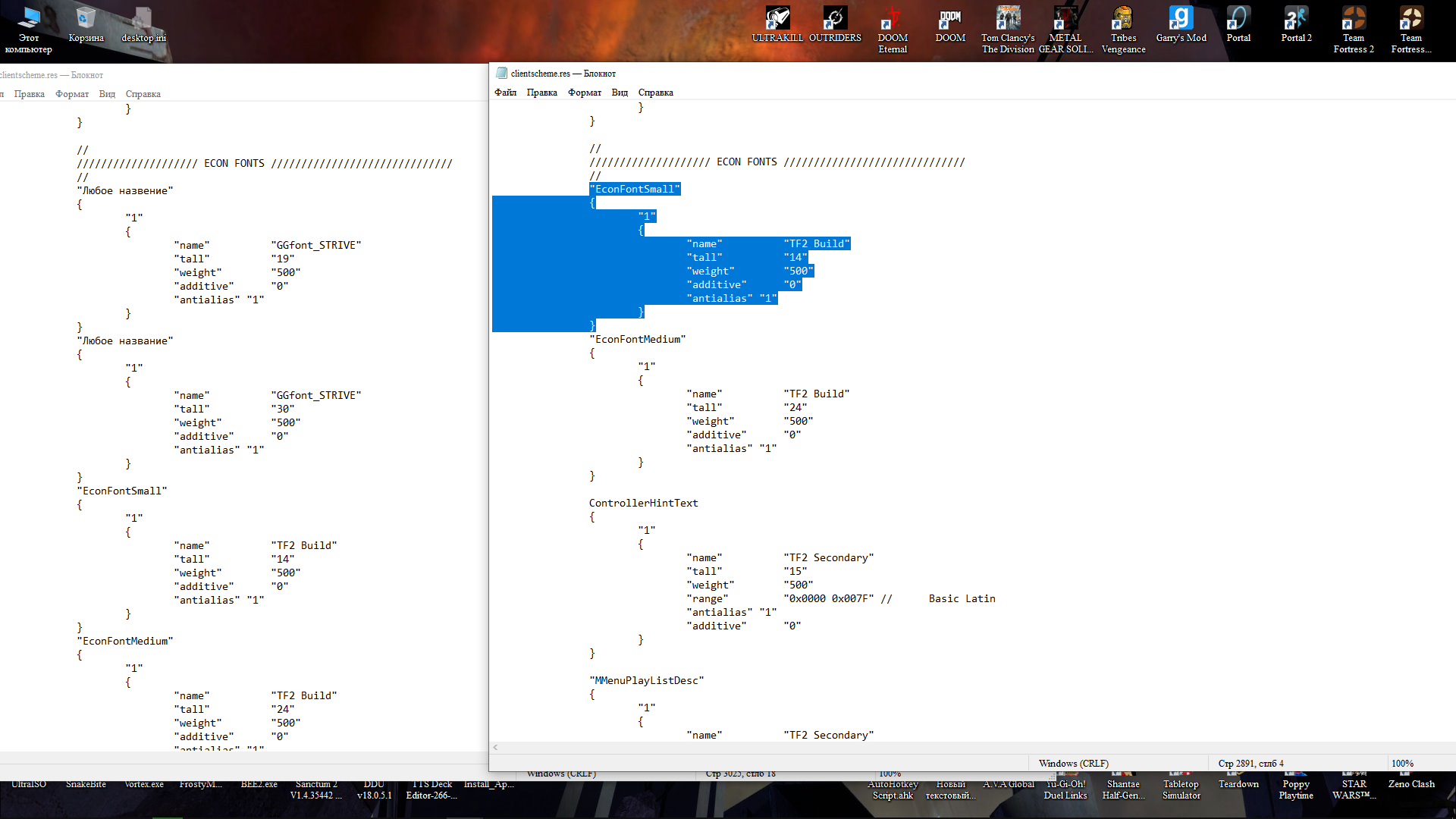Open the Файл menu in right Notepad

[x=505, y=93]
